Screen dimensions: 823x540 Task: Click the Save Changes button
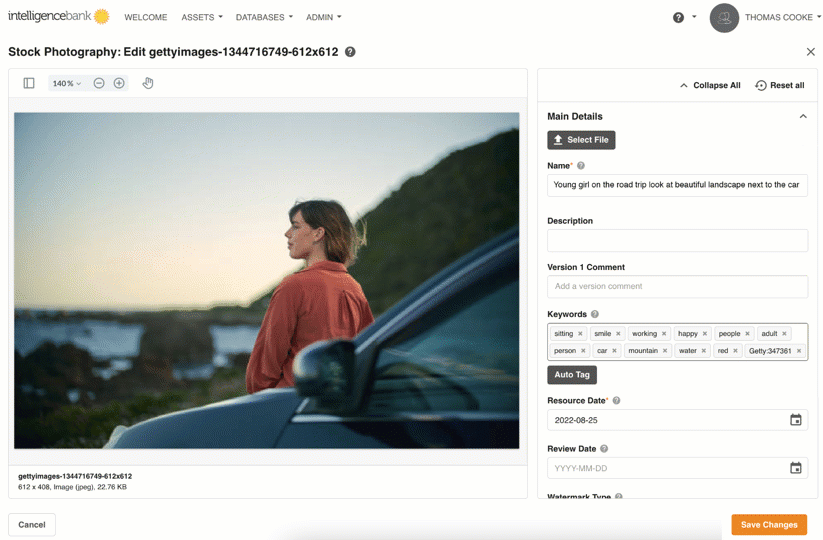(768, 524)
